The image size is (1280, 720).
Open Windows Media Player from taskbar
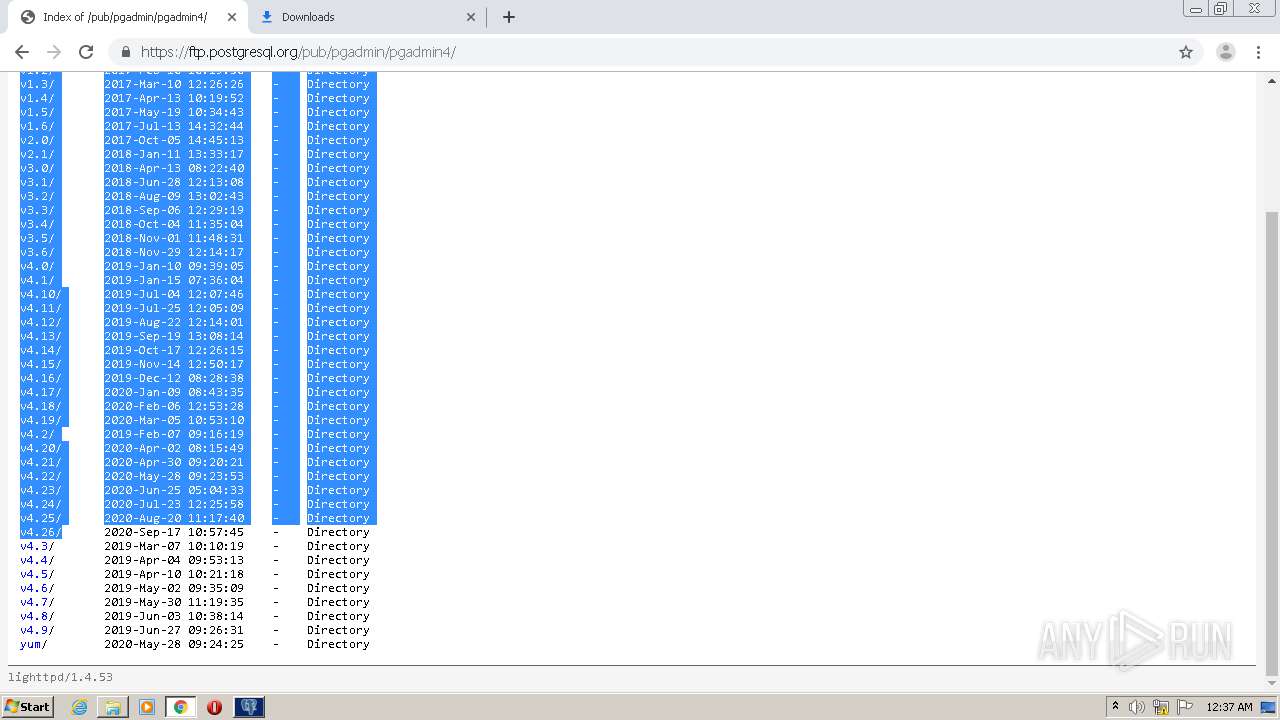point(146,707)
